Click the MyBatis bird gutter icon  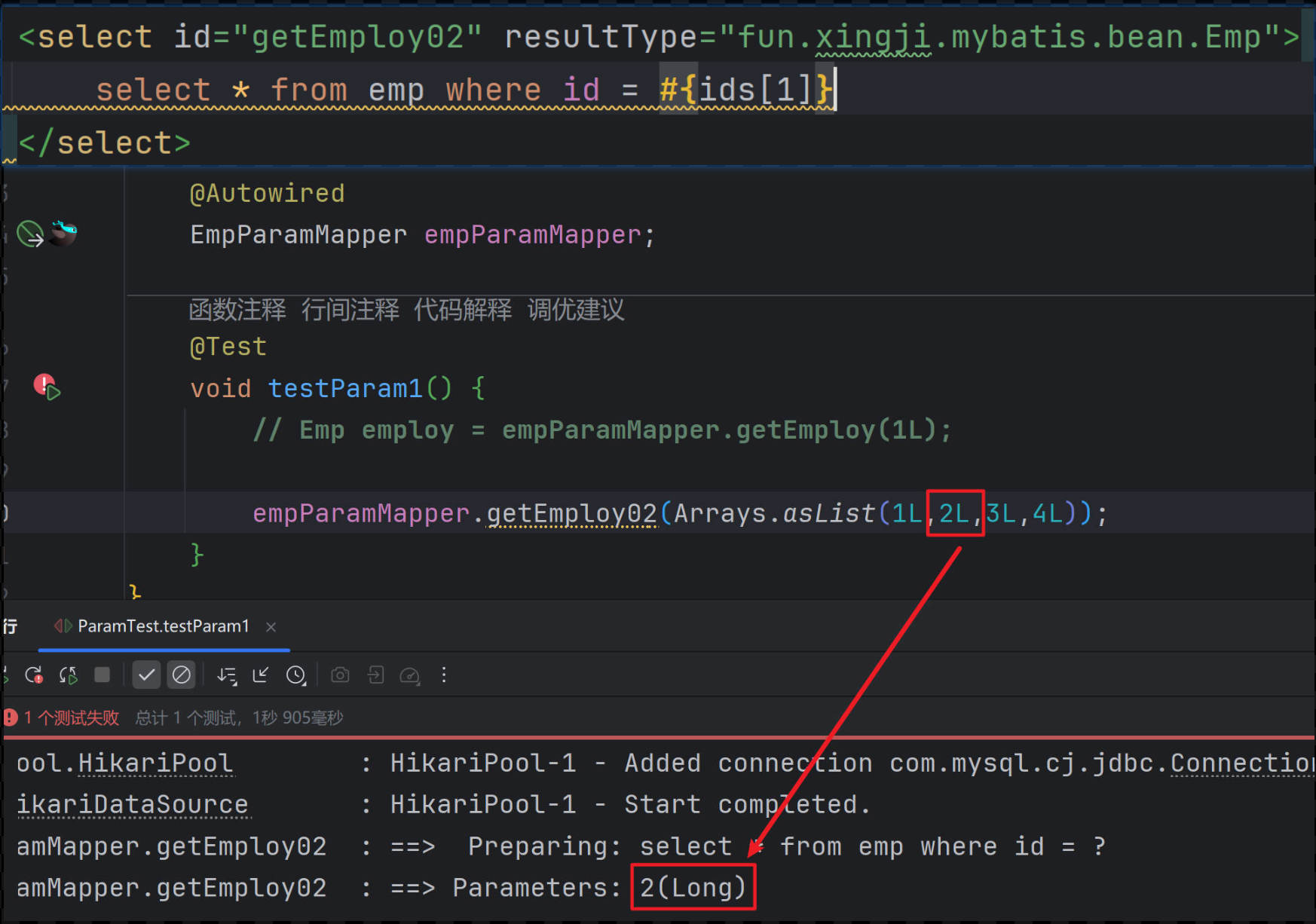pyautogui.click(x=63, y=233)
